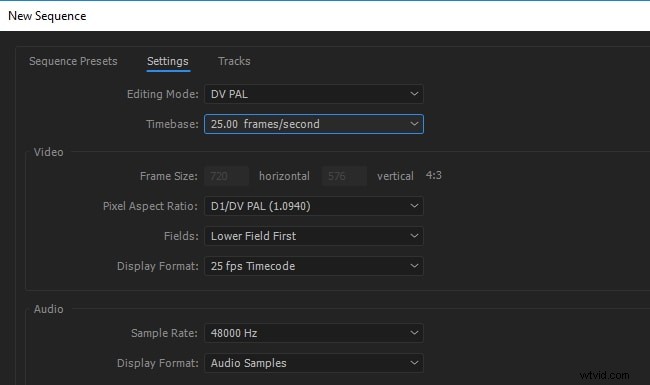
Task: Click the vertical label next to 576
Action: pyautogui.click(x=395, y=176)
